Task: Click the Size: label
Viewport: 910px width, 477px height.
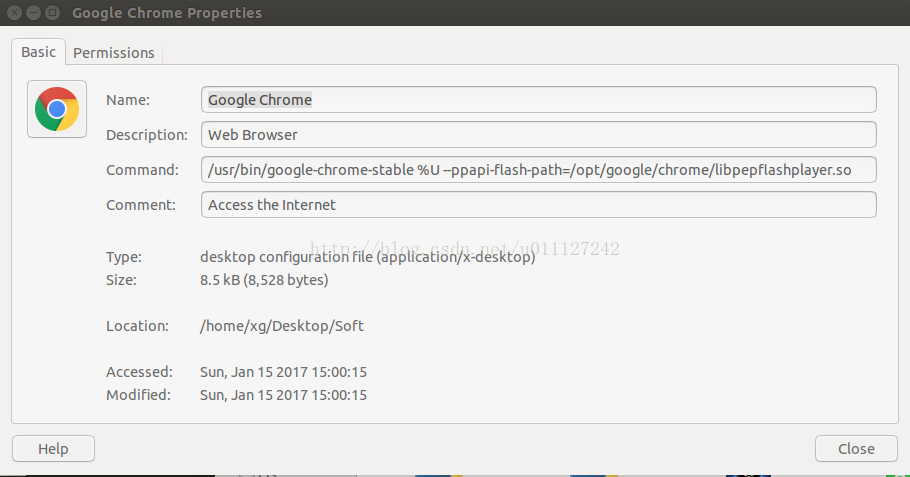Action: [121, 280]
